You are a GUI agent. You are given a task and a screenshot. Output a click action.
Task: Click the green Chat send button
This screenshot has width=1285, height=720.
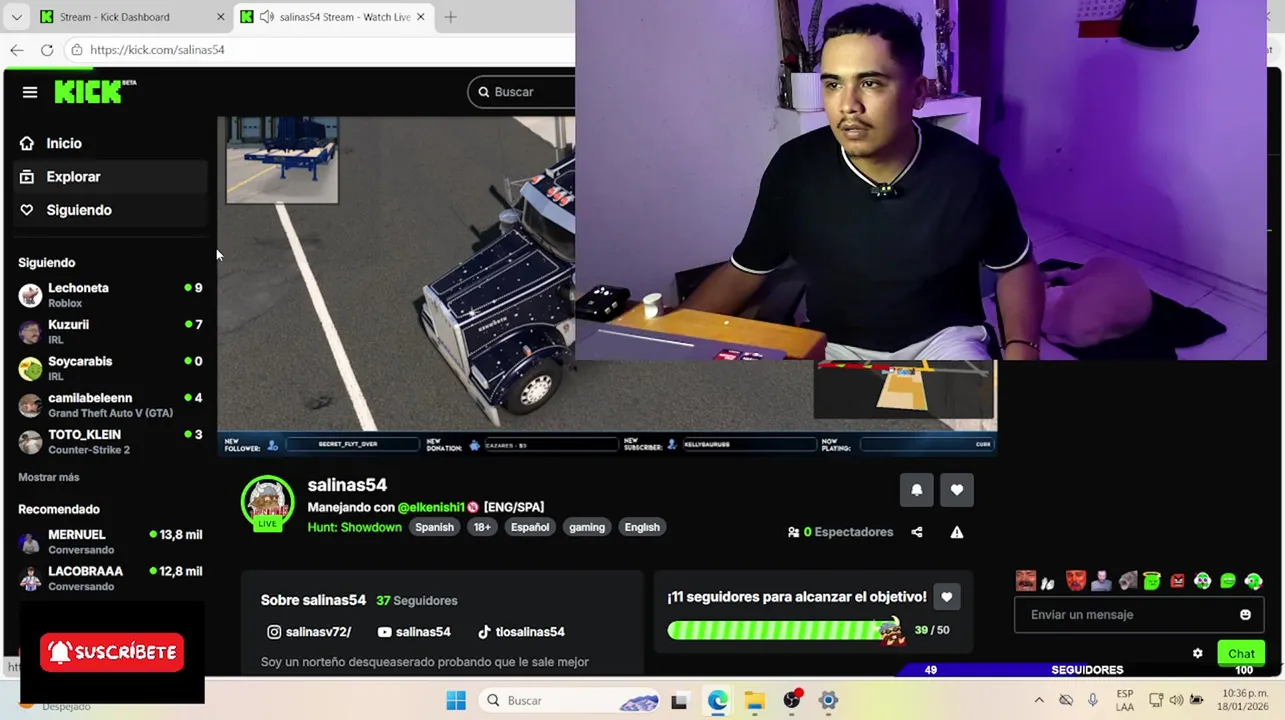click(x=1241, y=653)
